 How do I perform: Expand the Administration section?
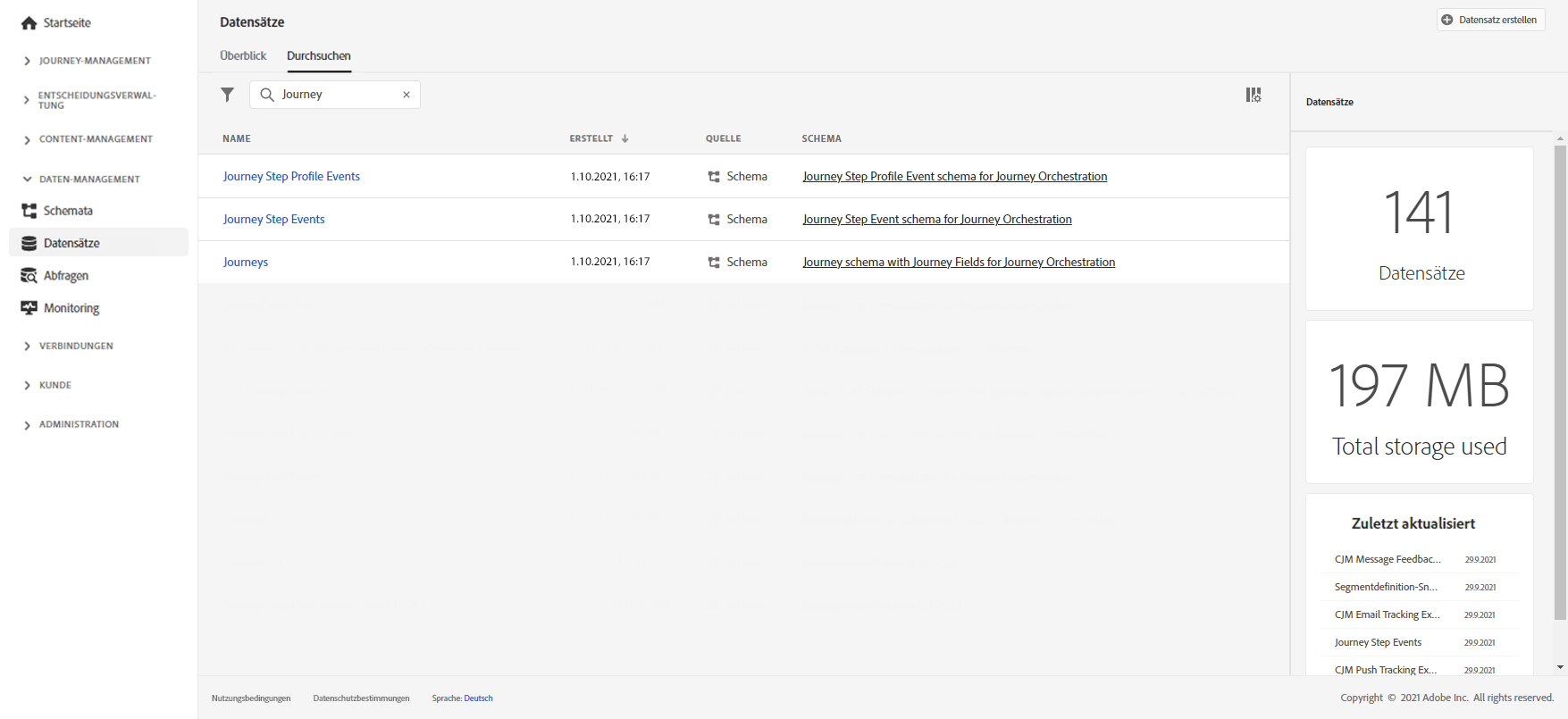click(x=27, y=424)
